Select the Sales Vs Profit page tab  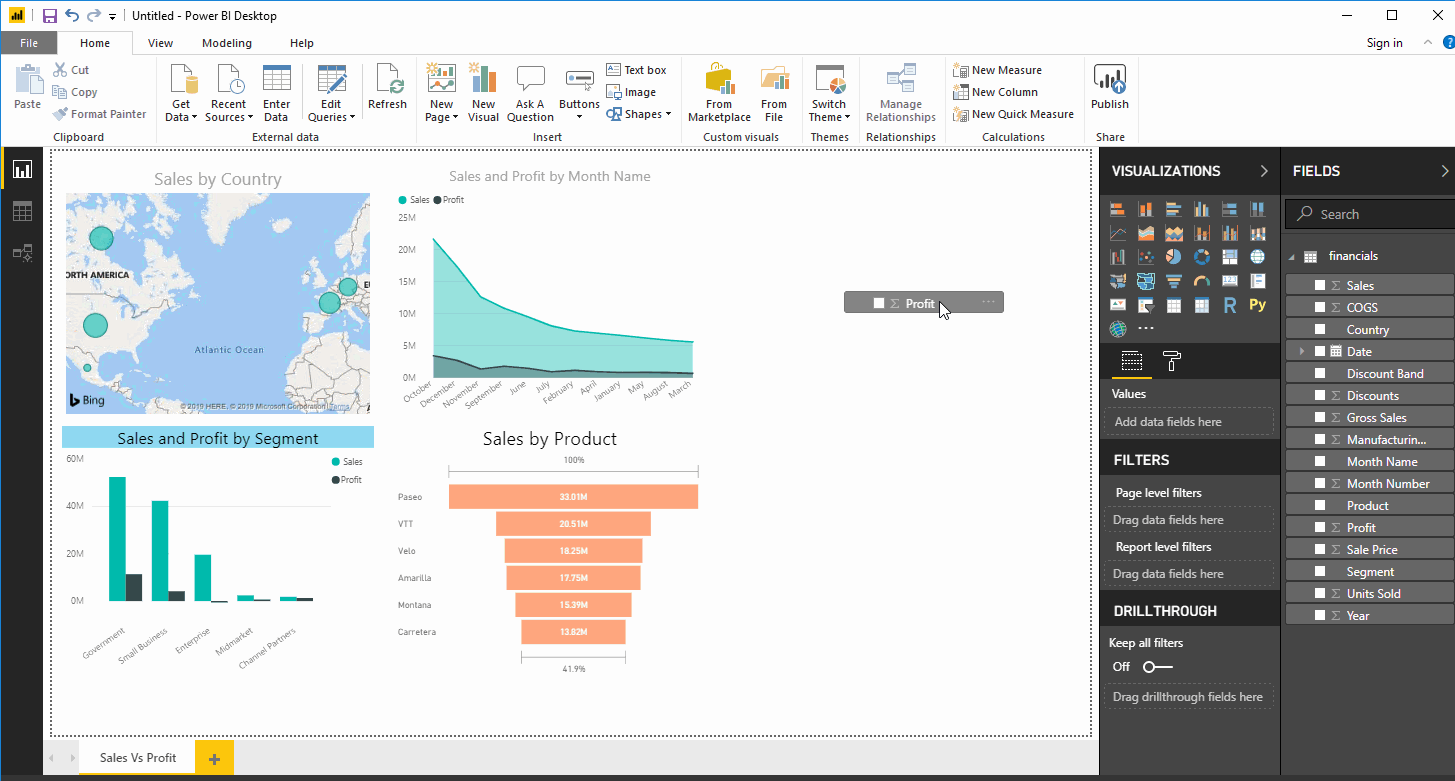coord(138,758)
